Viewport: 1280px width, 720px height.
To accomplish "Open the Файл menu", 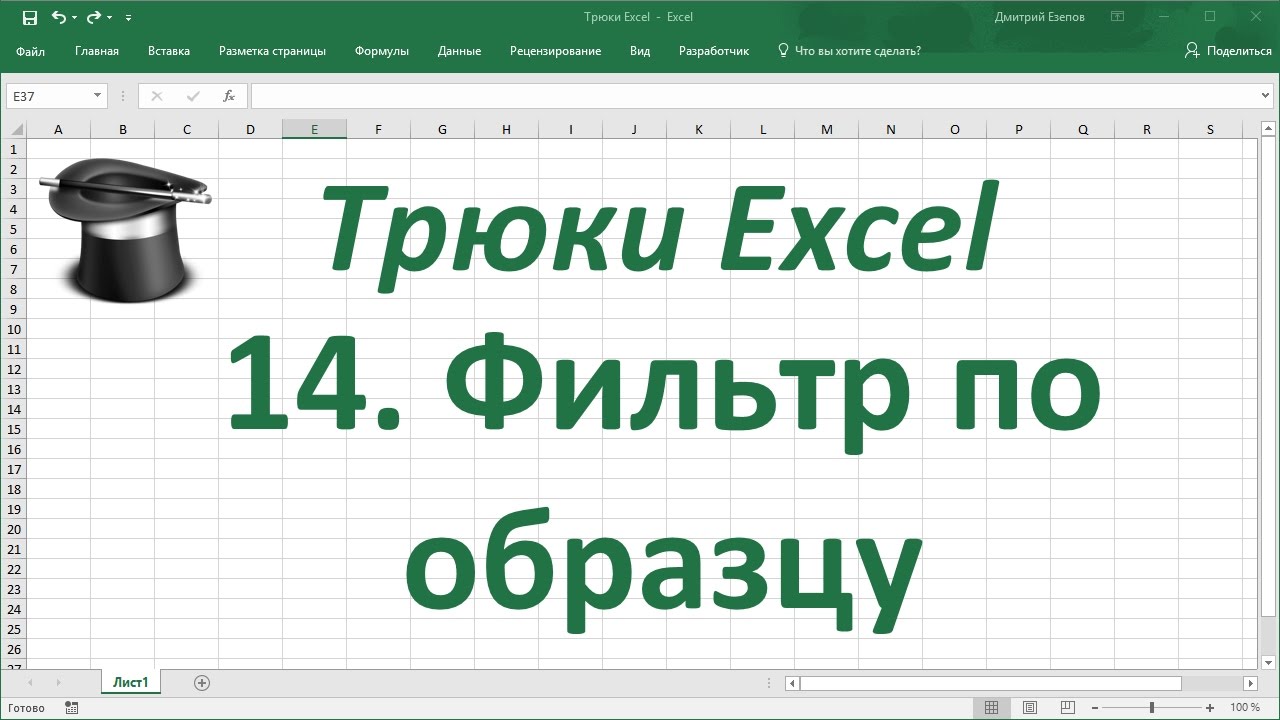I will pos(30,51).
